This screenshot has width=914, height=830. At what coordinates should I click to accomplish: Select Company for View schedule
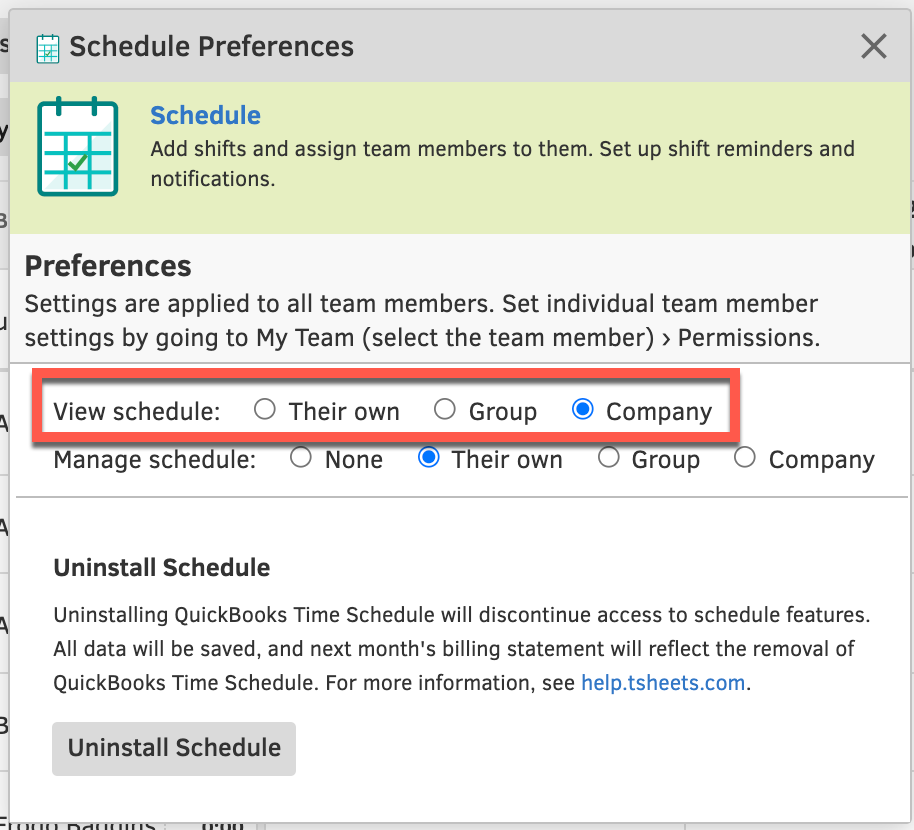point(583,409)
